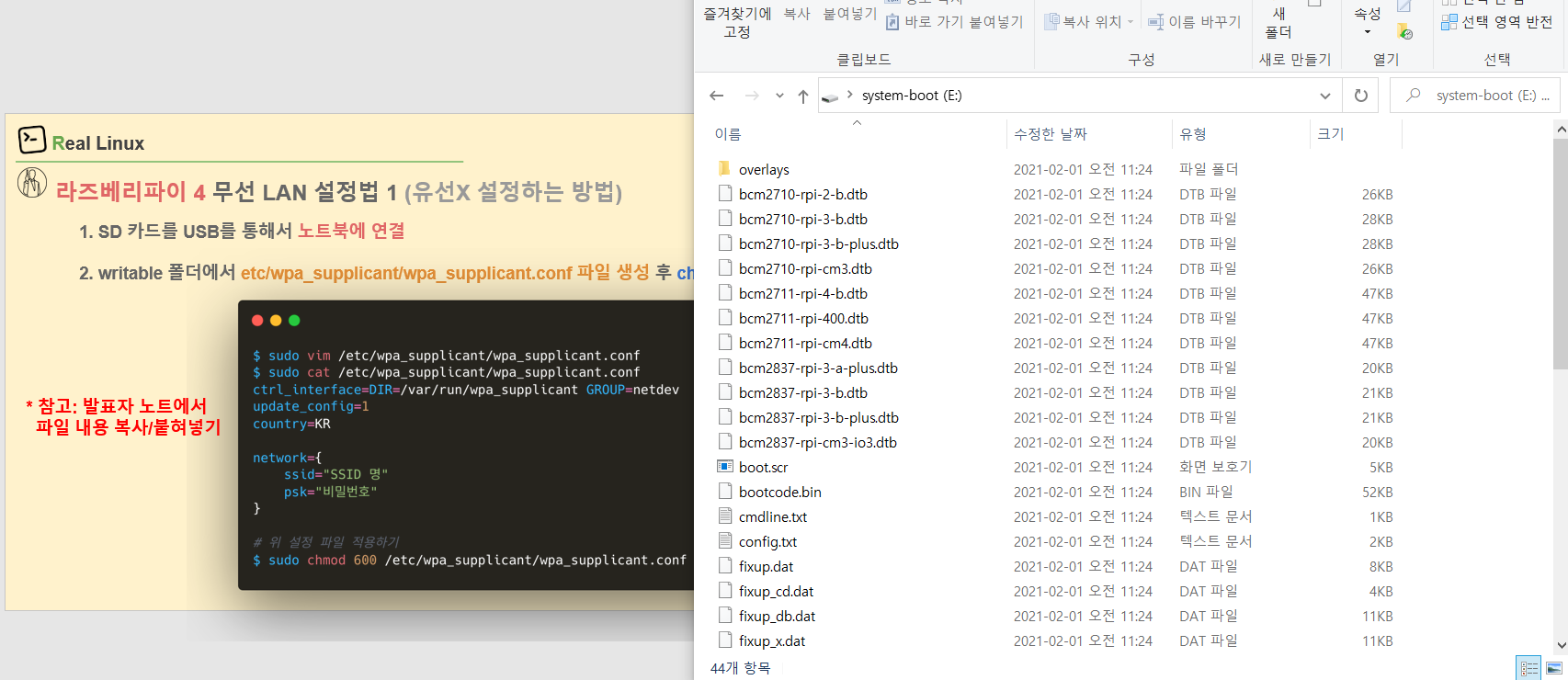Select the cmdline.txt text file icon

click(x=724, y=516)
